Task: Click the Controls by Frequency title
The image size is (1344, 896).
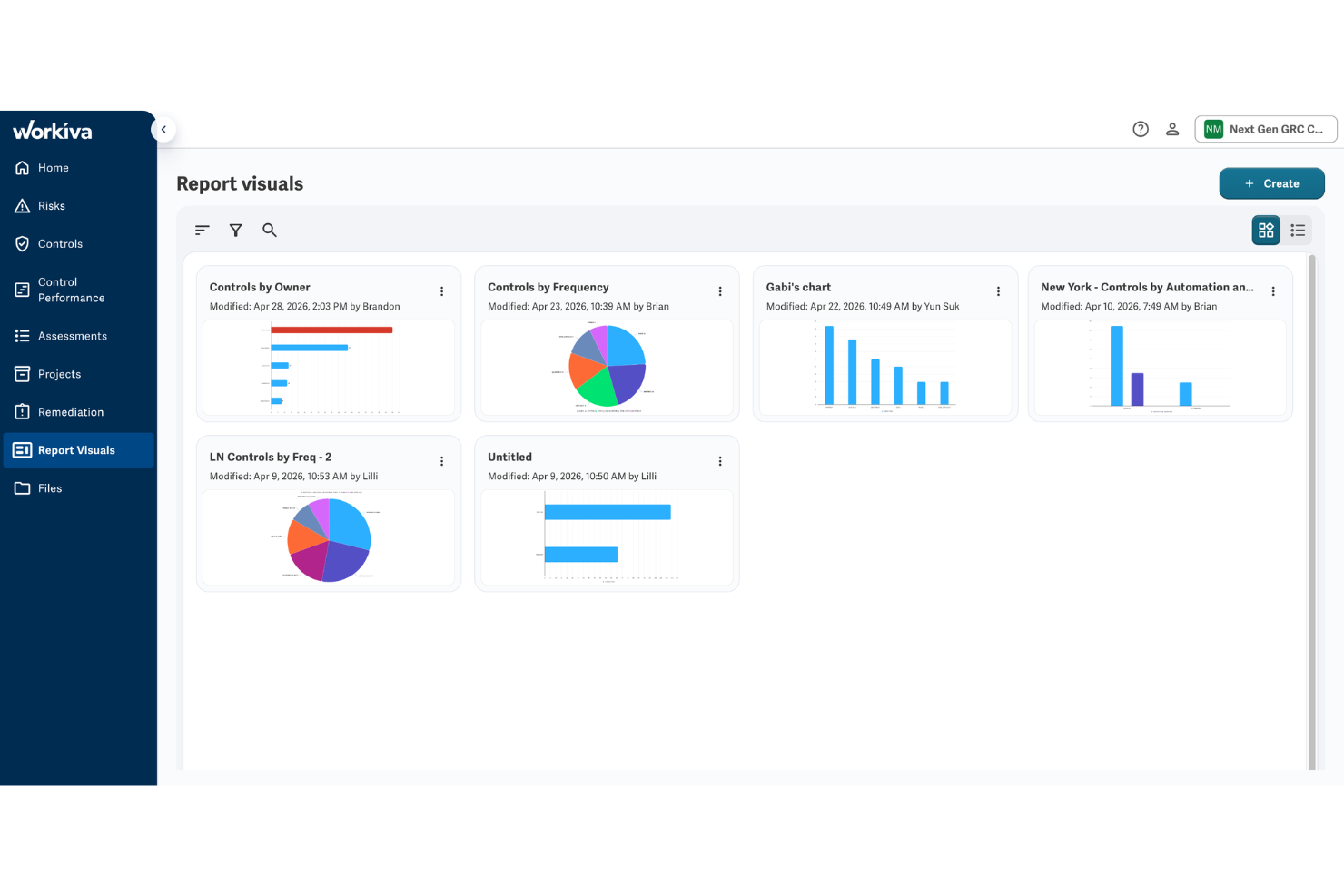Action: pyautogui.click(x=548, y=287)
